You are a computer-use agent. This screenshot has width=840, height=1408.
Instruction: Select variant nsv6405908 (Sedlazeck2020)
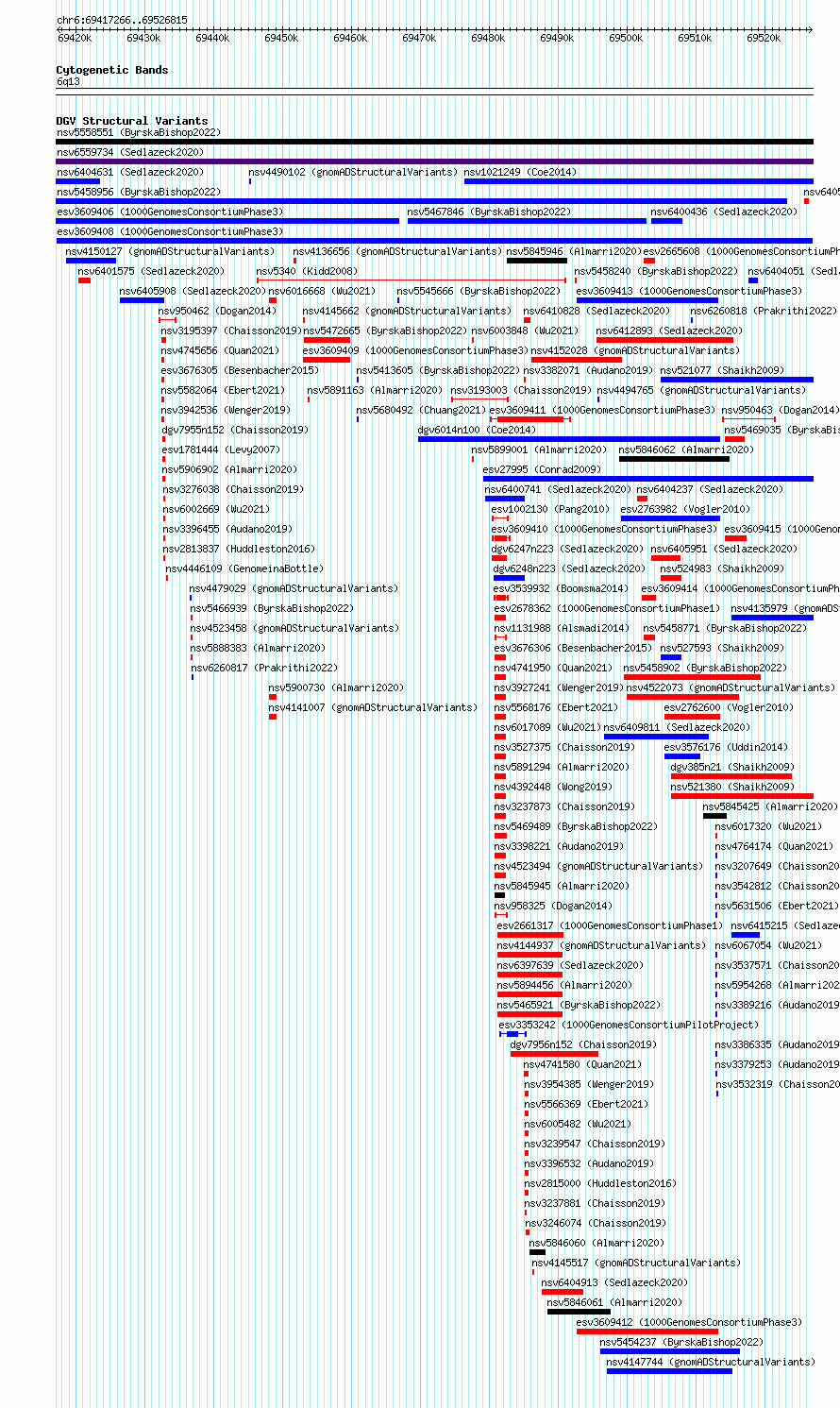[193, 292]
